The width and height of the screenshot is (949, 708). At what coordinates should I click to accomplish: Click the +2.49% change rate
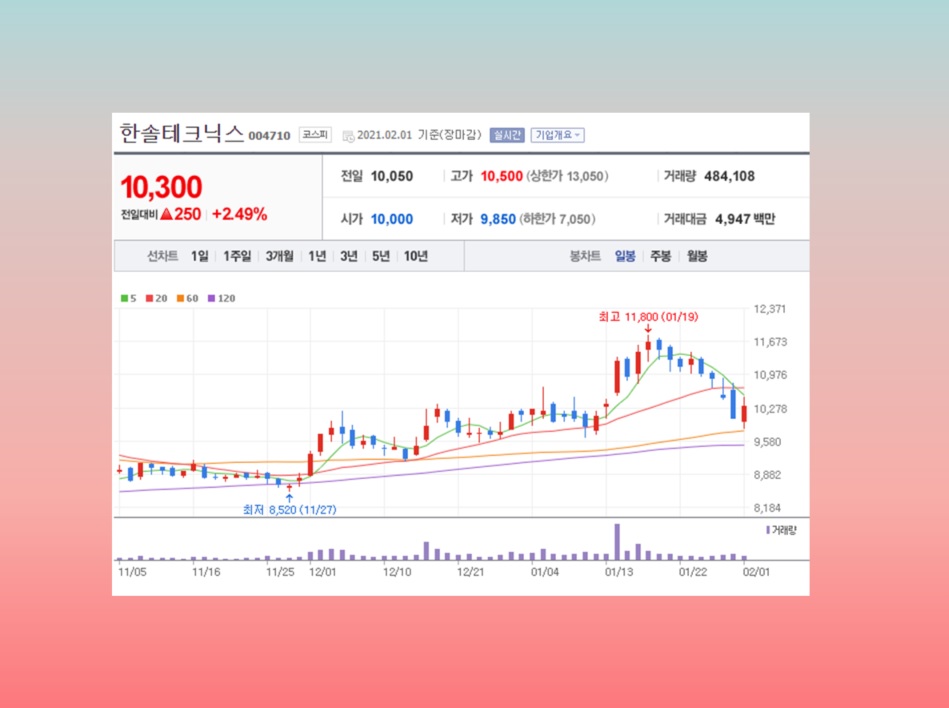point(240,214)
